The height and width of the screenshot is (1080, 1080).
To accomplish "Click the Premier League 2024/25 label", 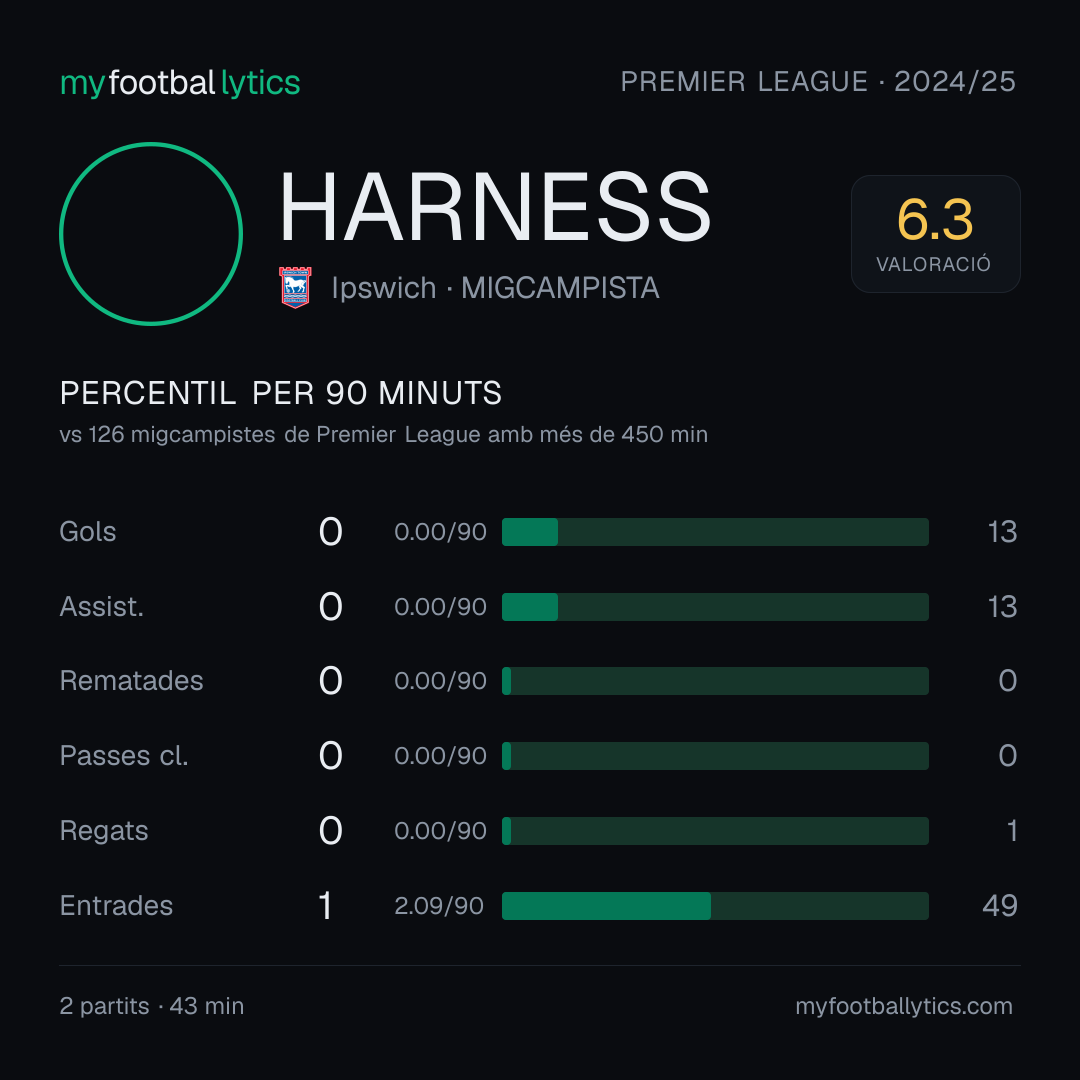I will (x=818, y=82).
